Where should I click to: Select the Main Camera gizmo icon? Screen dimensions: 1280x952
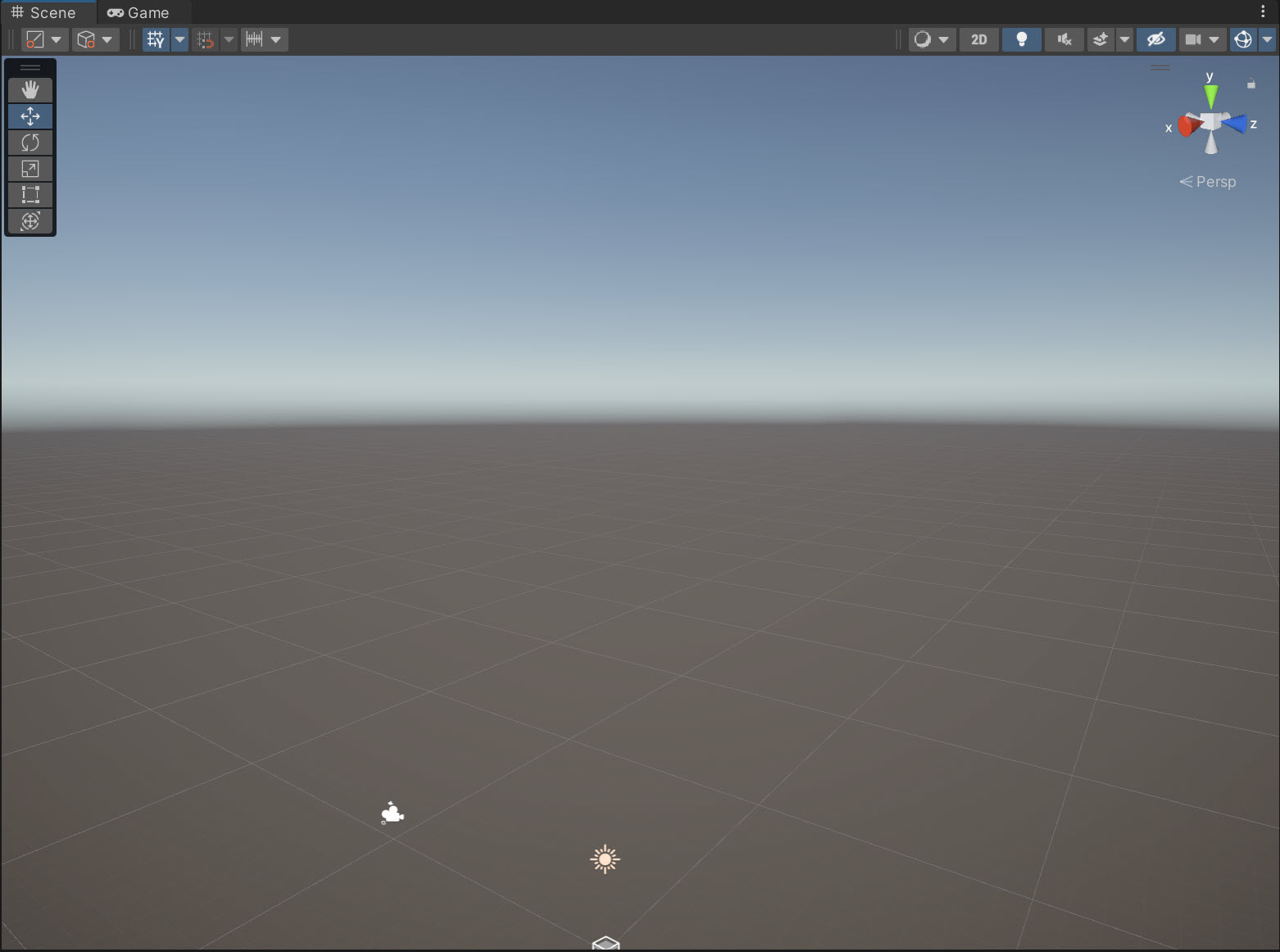393,813
